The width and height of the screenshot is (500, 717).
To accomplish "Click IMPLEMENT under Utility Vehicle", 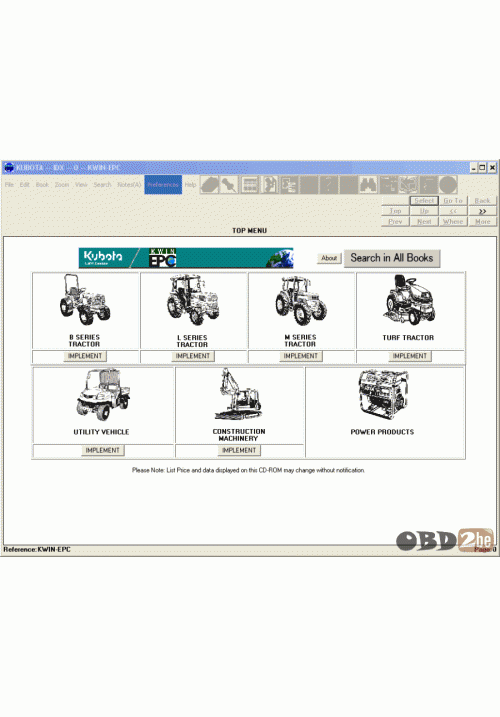I will click(102, 450).
